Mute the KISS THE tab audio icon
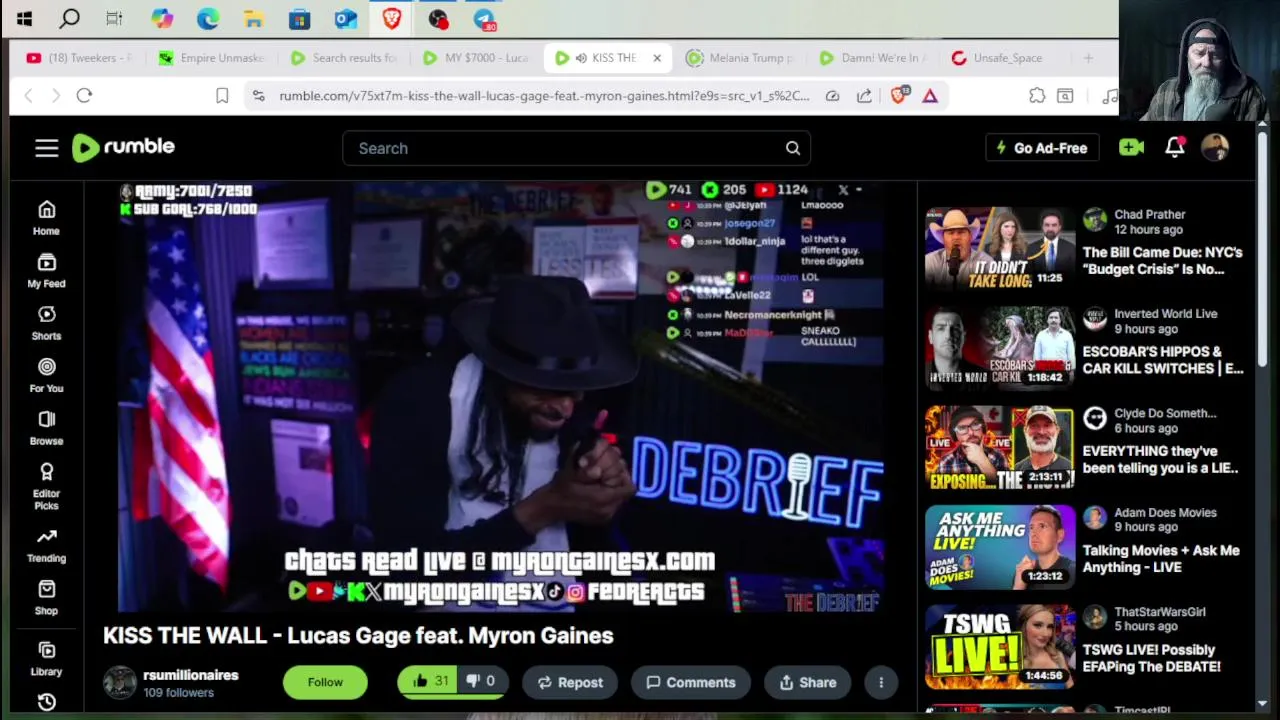The height and width of the screenshot is (720, 1280). (581, 58)
